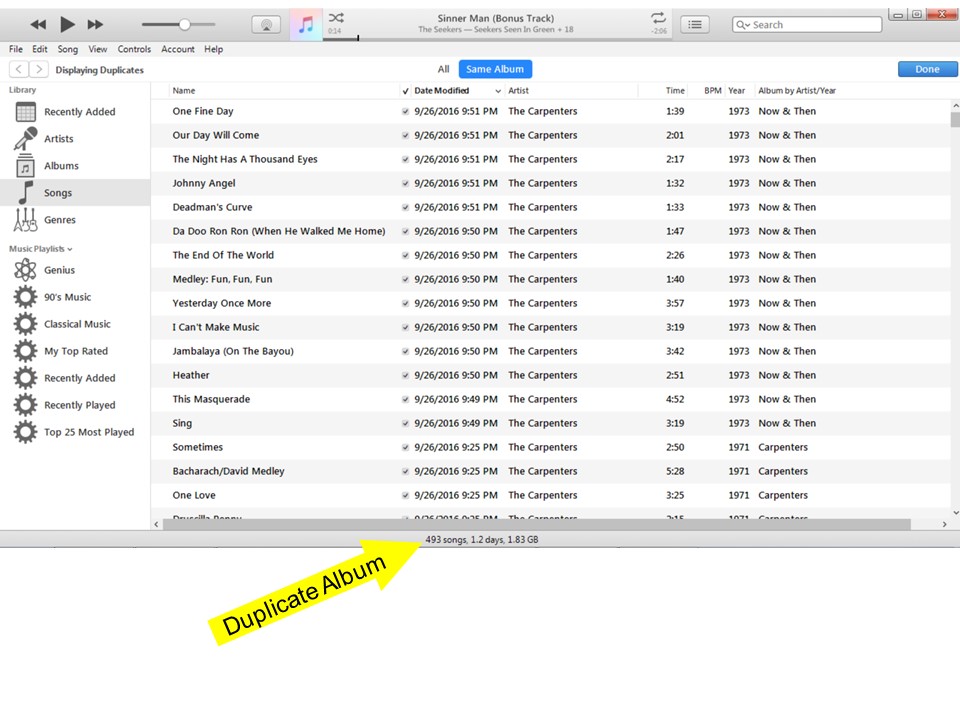Go back with the back arrow
960x720 pixels.
pyautogui.click(x=19, y=69)
